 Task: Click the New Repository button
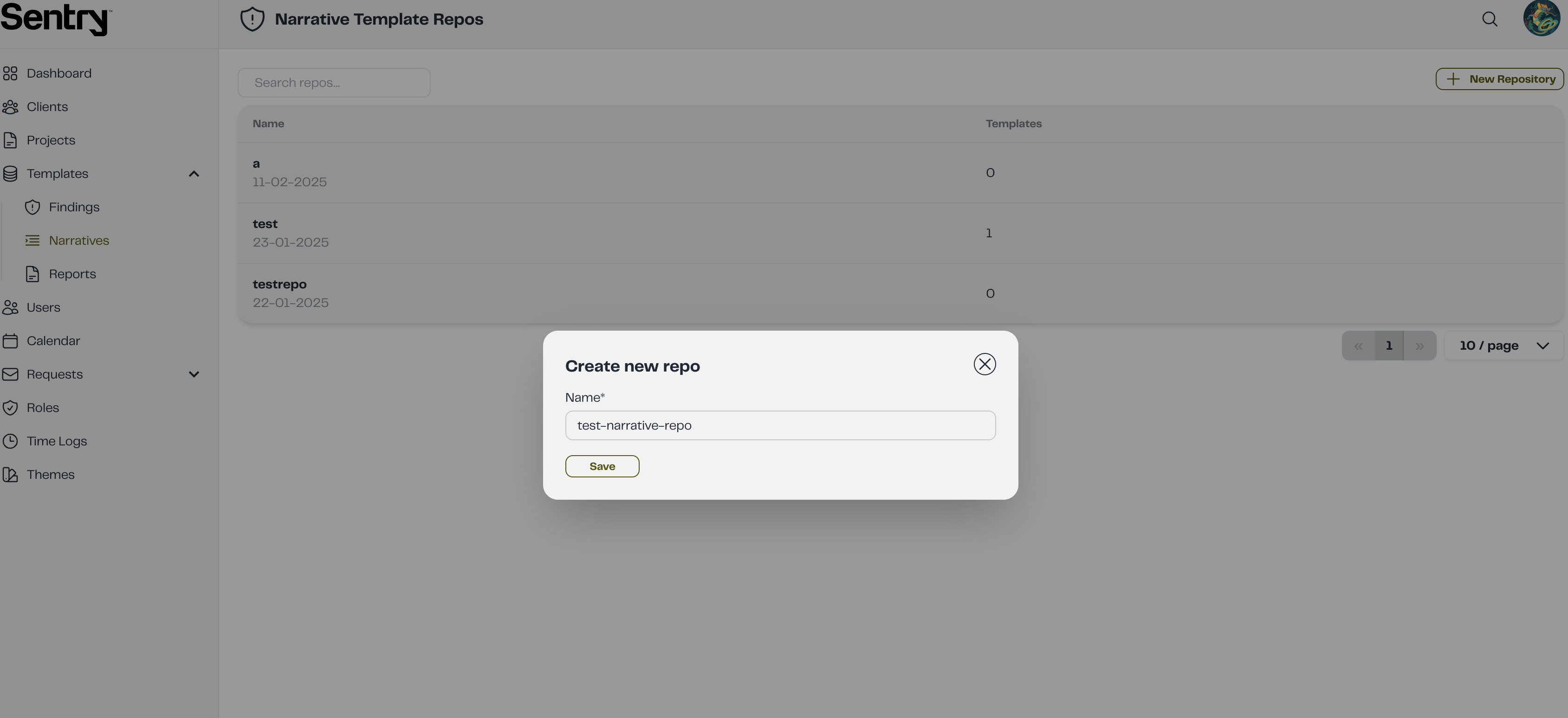click(x=1499, y=79)
